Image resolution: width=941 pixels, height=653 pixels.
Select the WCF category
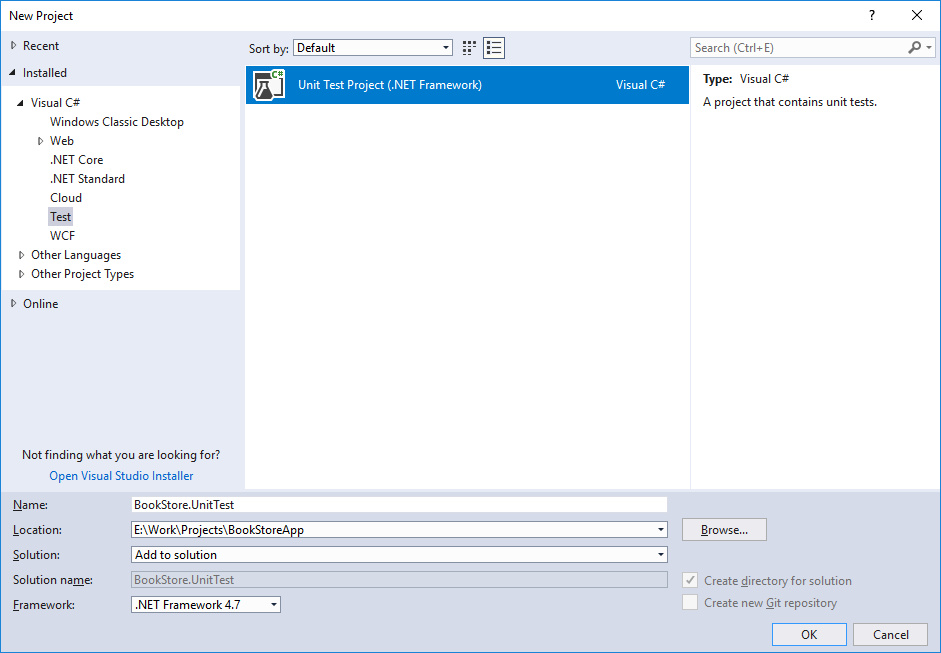point(62,236)
